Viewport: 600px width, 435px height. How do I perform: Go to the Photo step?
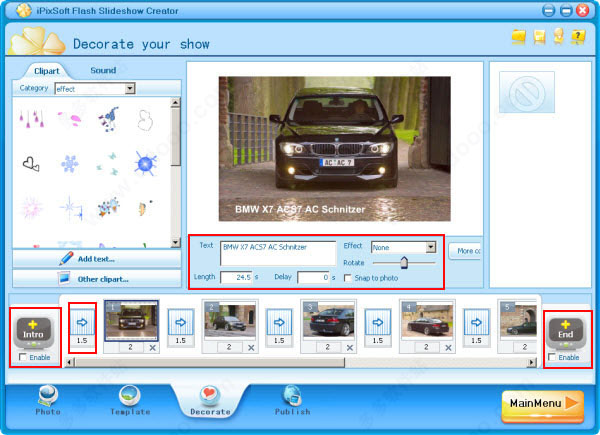(48, 400)
